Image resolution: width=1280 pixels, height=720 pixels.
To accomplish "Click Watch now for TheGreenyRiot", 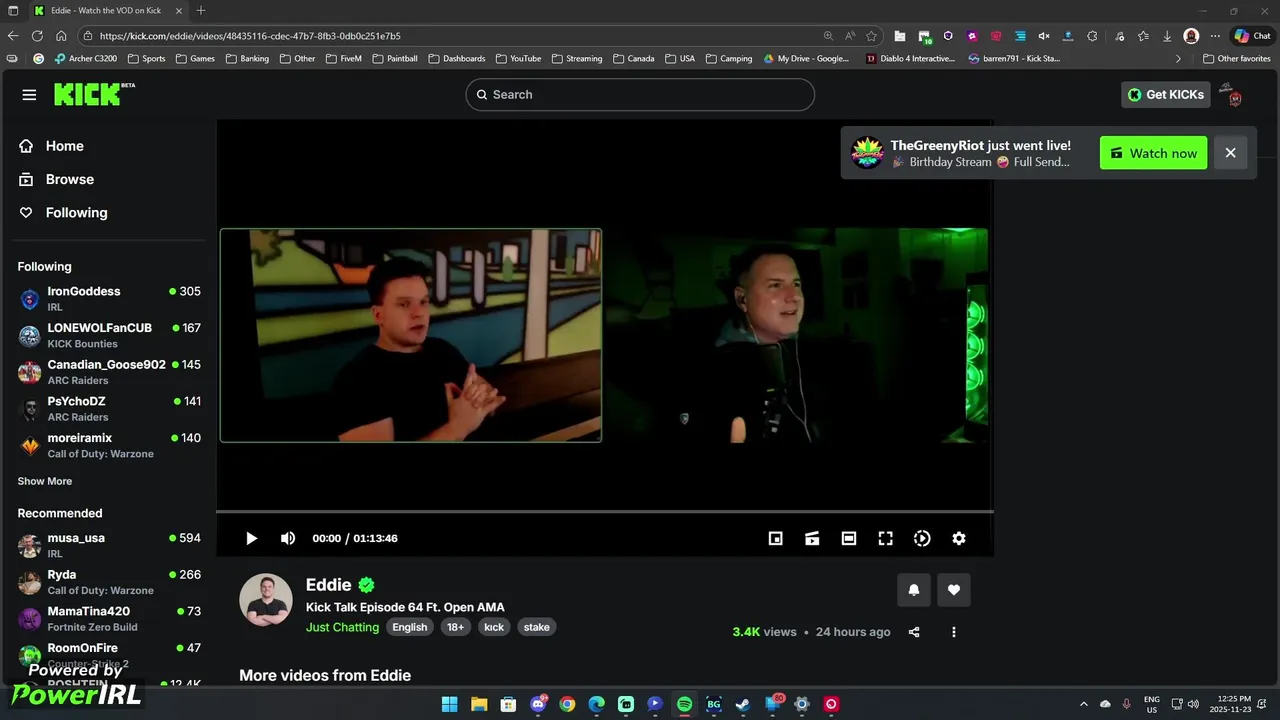I will [x=1154, y=153].
